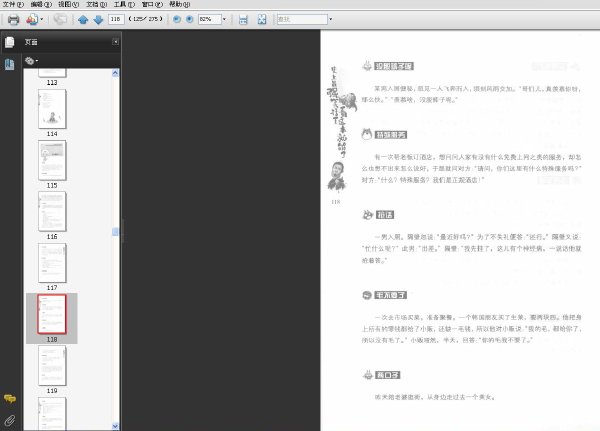This screenshot has width=600, height=431.
Task: Select the highlighted page 118 thumbnail
Action: pos(52,314)
